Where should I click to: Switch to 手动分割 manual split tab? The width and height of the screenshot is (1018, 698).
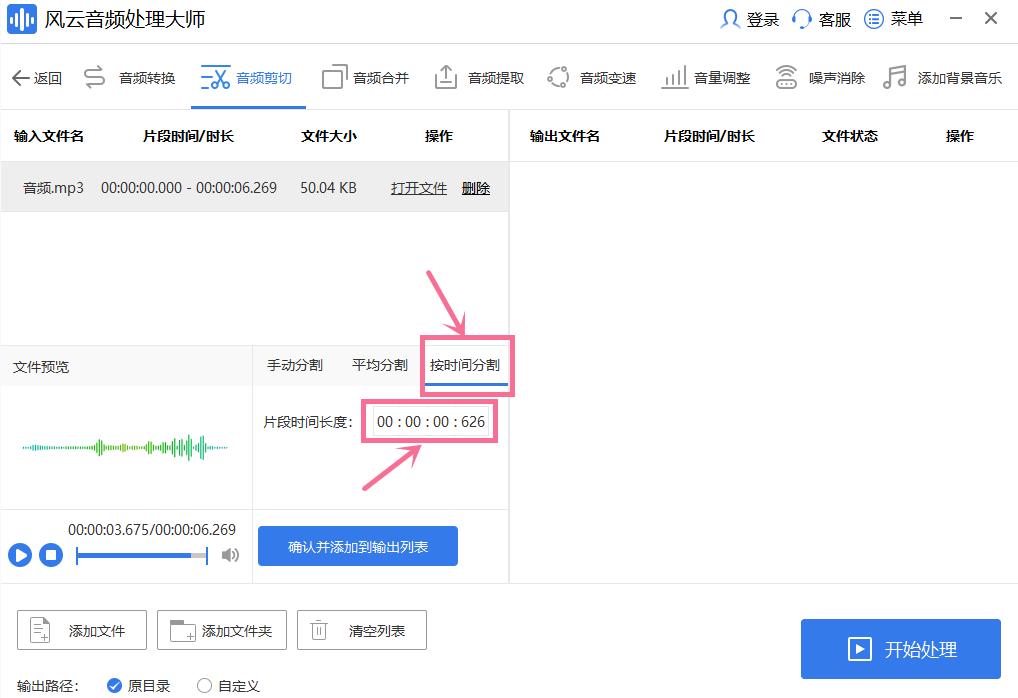pos(295,366)
